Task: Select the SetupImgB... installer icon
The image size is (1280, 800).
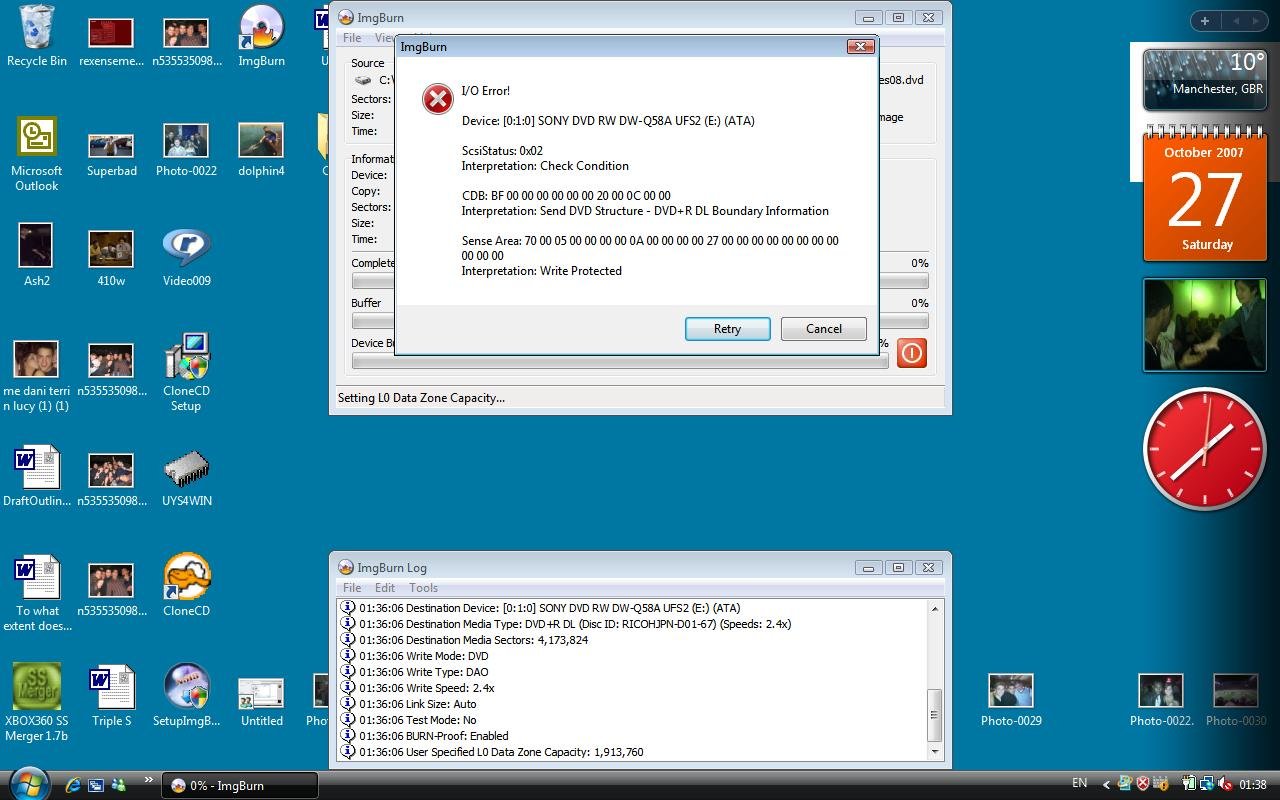Action: click(x=186, y=695)
